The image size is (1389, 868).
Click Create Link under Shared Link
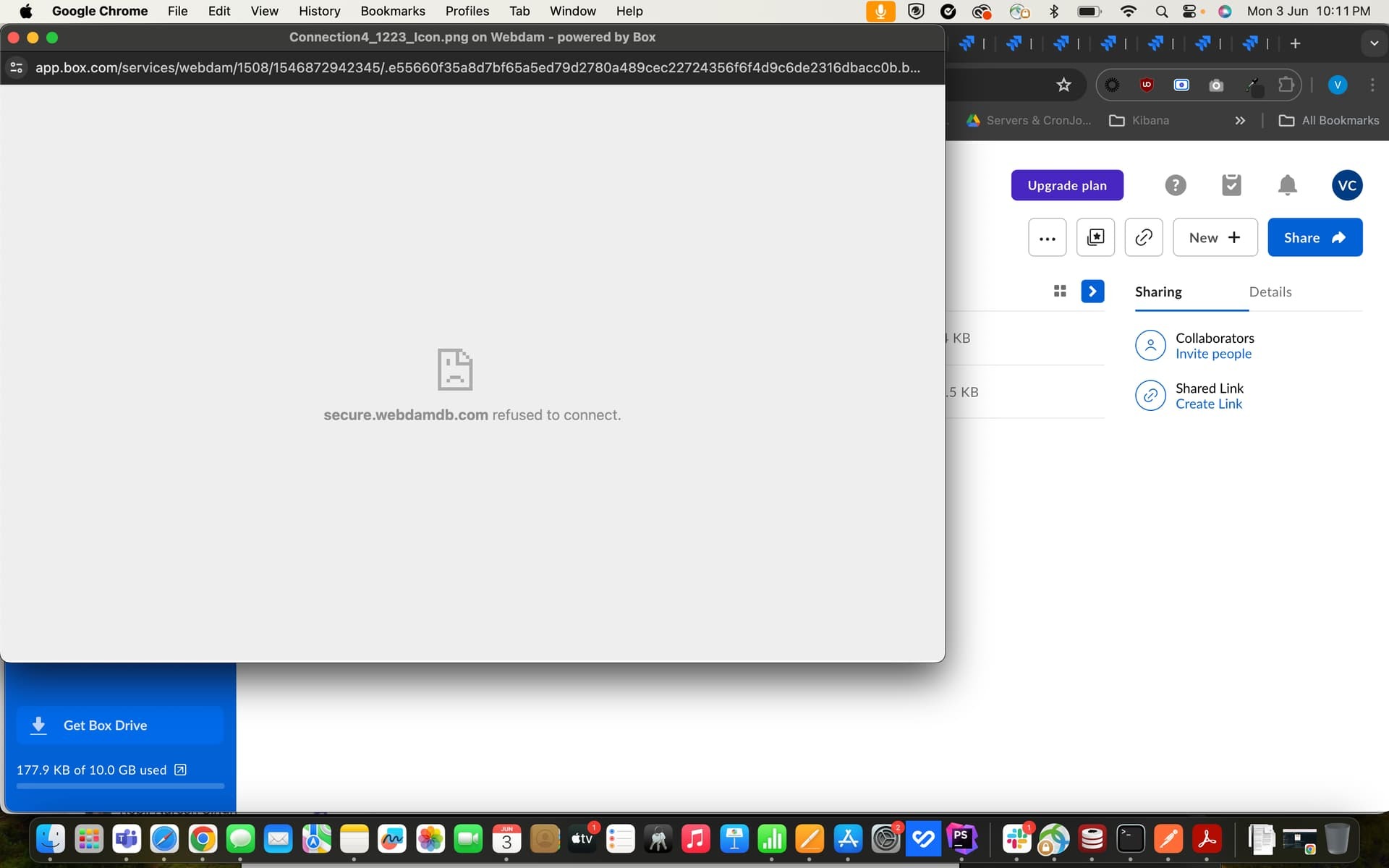click(x=1208, y=404)
